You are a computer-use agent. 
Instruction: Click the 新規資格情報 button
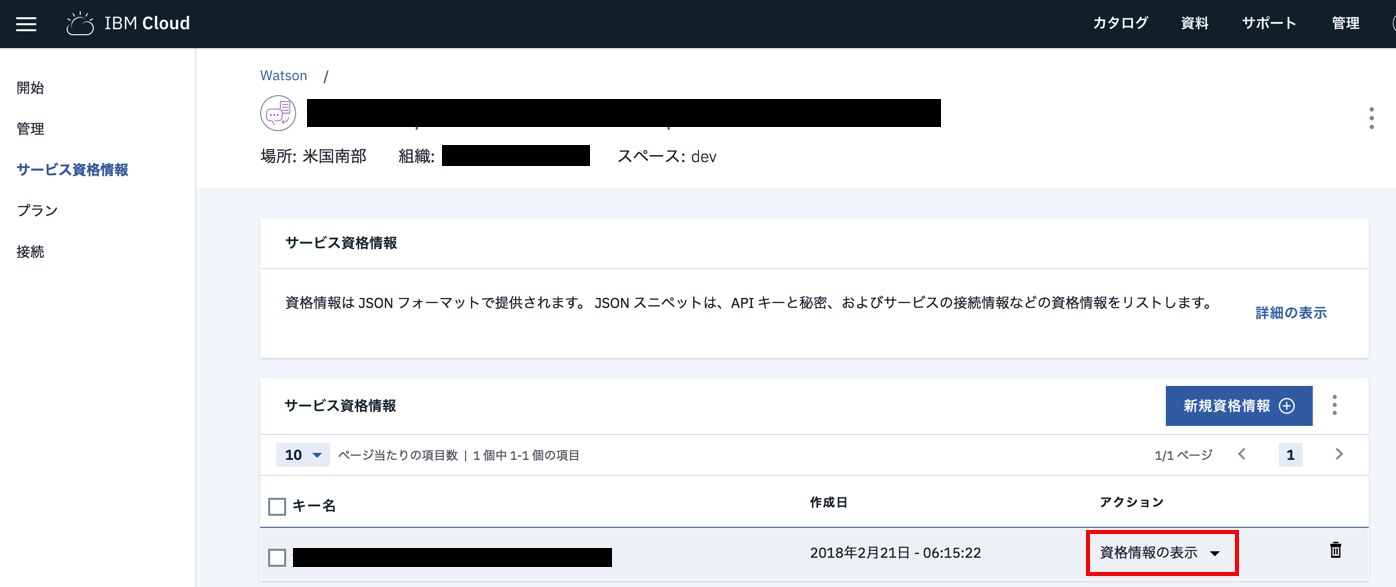(1239, 406)
